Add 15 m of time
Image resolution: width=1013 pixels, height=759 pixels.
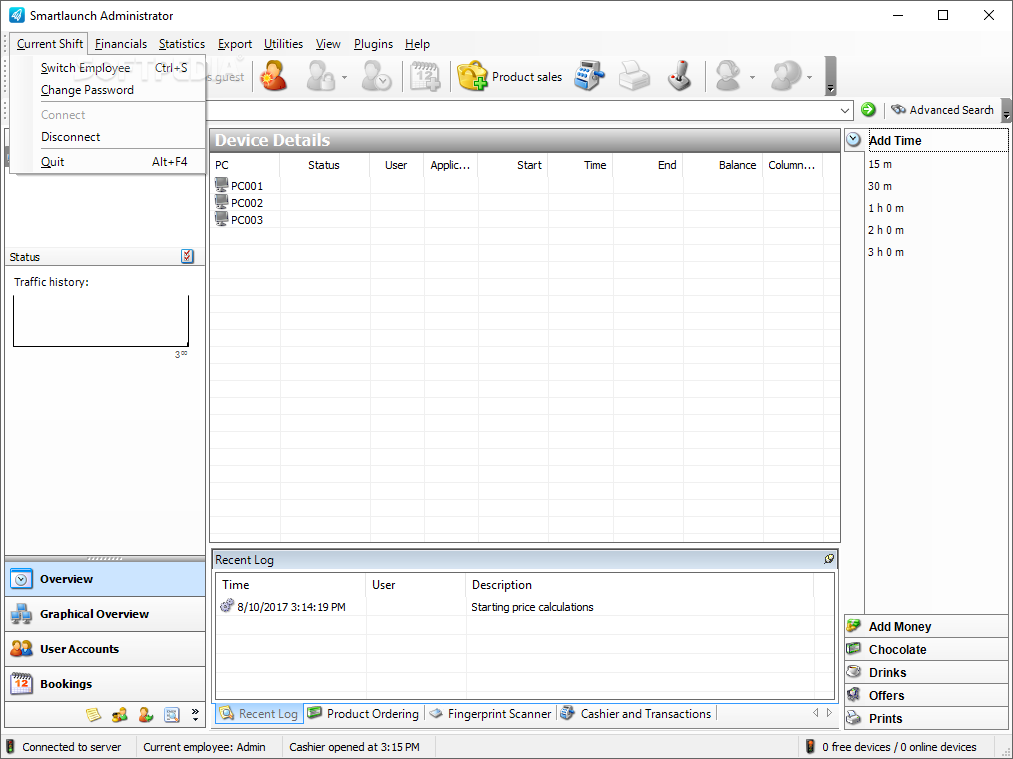880,164
